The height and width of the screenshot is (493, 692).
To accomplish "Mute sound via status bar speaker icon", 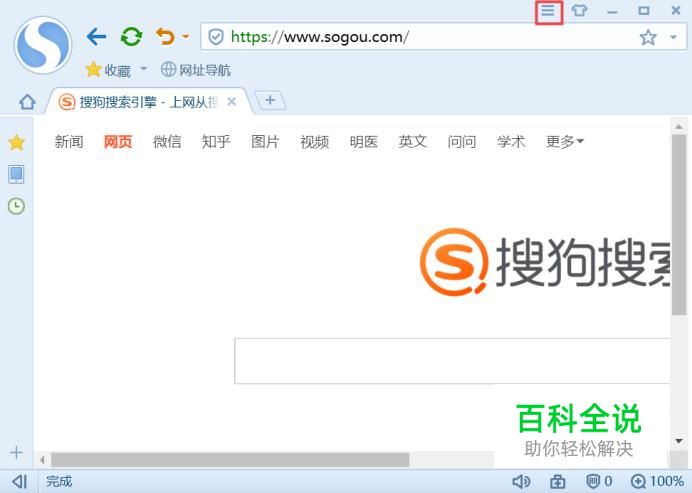I will pos(521,481).
